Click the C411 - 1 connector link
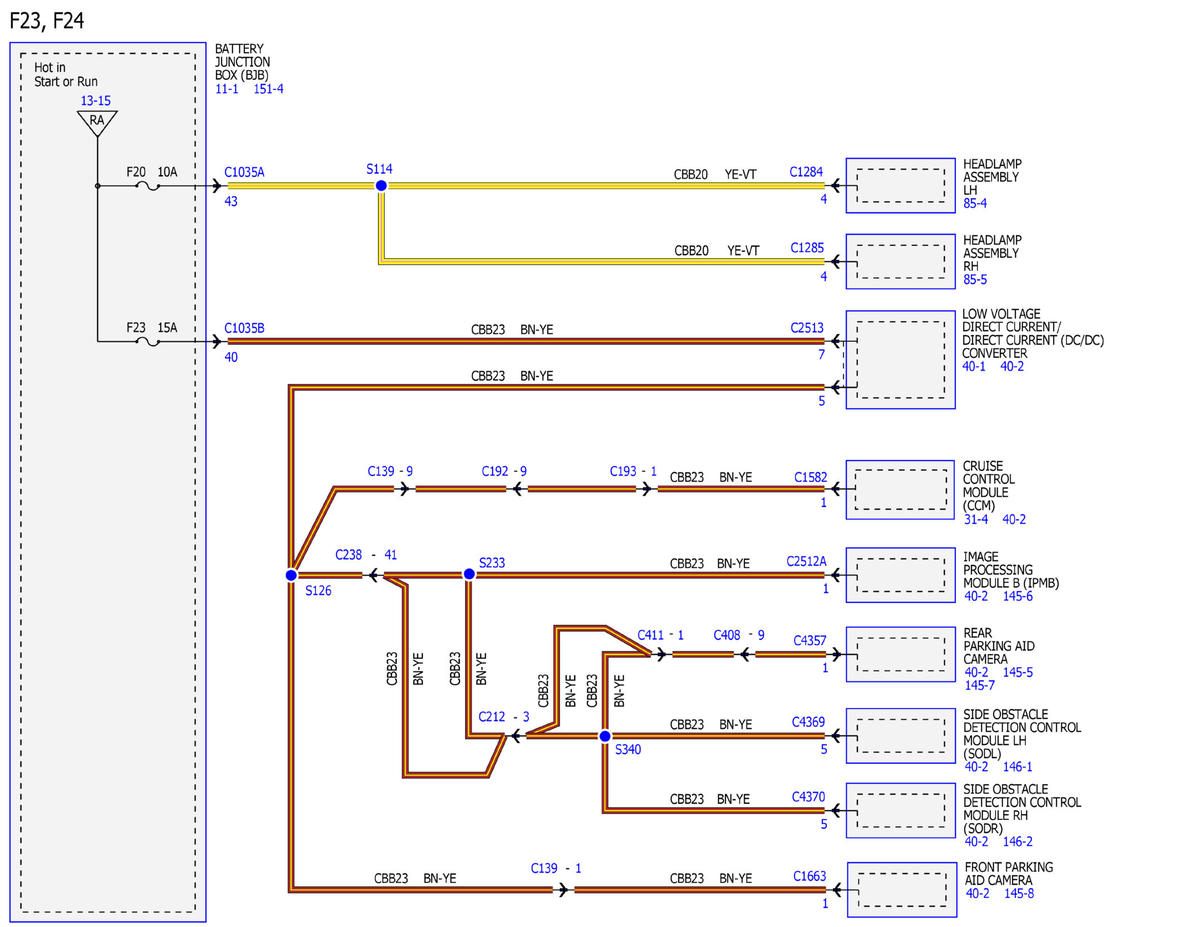This screenshot has height=927, width=1200. 661,635
